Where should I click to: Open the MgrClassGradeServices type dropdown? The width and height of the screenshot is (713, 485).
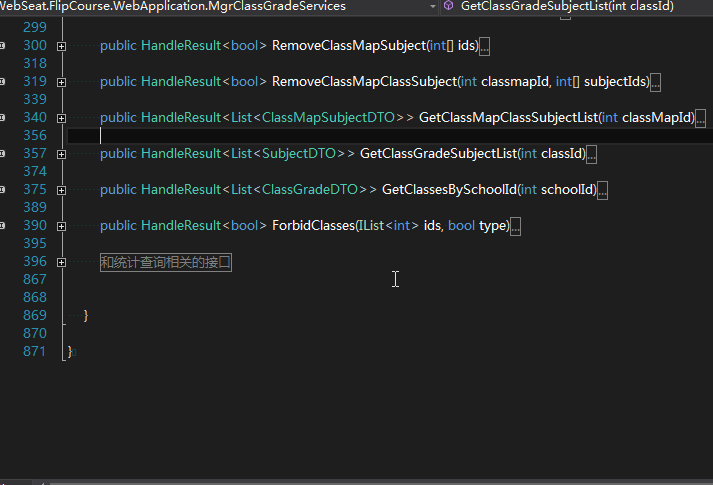432,6
